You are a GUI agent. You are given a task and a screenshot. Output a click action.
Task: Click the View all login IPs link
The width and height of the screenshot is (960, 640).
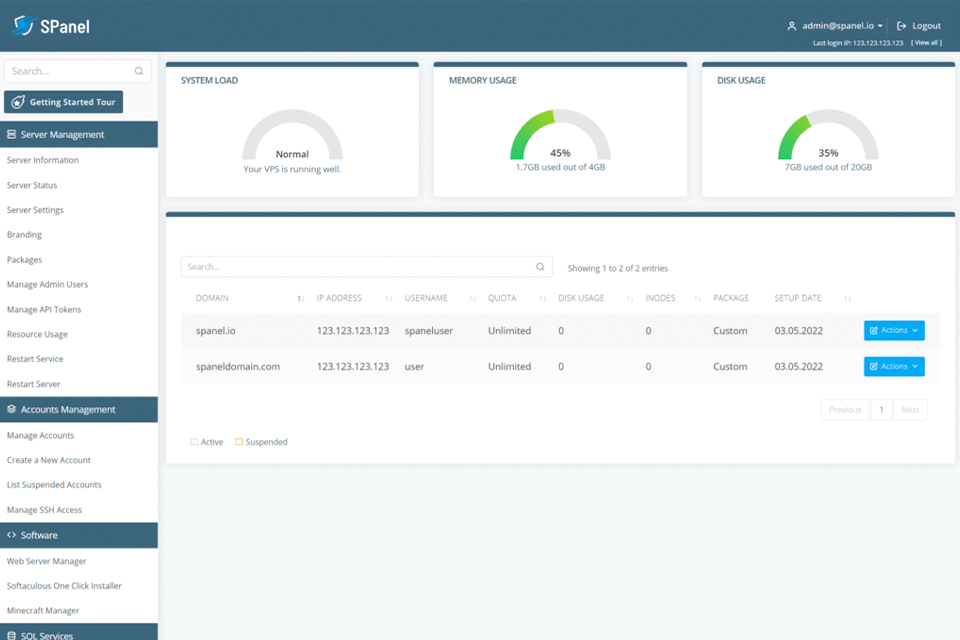pos(925,43)
